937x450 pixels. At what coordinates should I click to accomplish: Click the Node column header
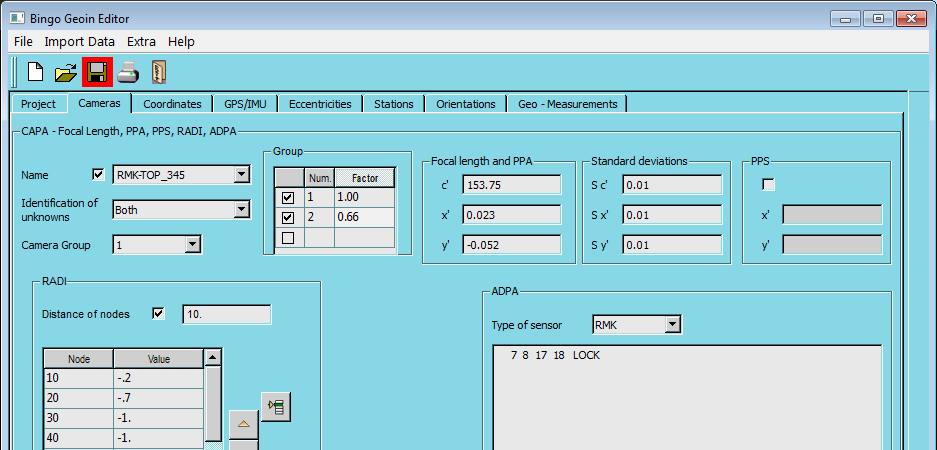pyautogui.click(x=78, y=359)
